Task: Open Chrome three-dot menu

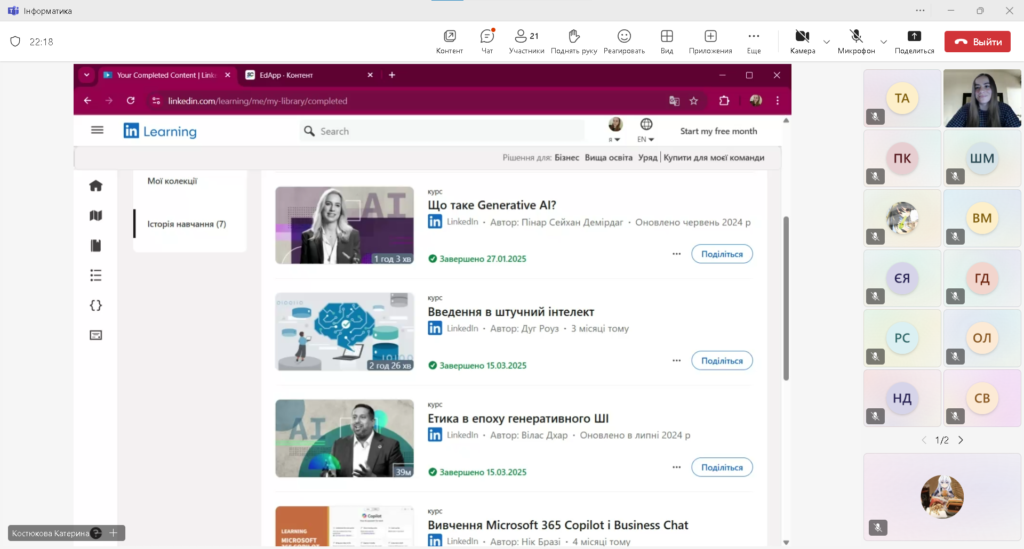Action: click(x=777, y=101)
